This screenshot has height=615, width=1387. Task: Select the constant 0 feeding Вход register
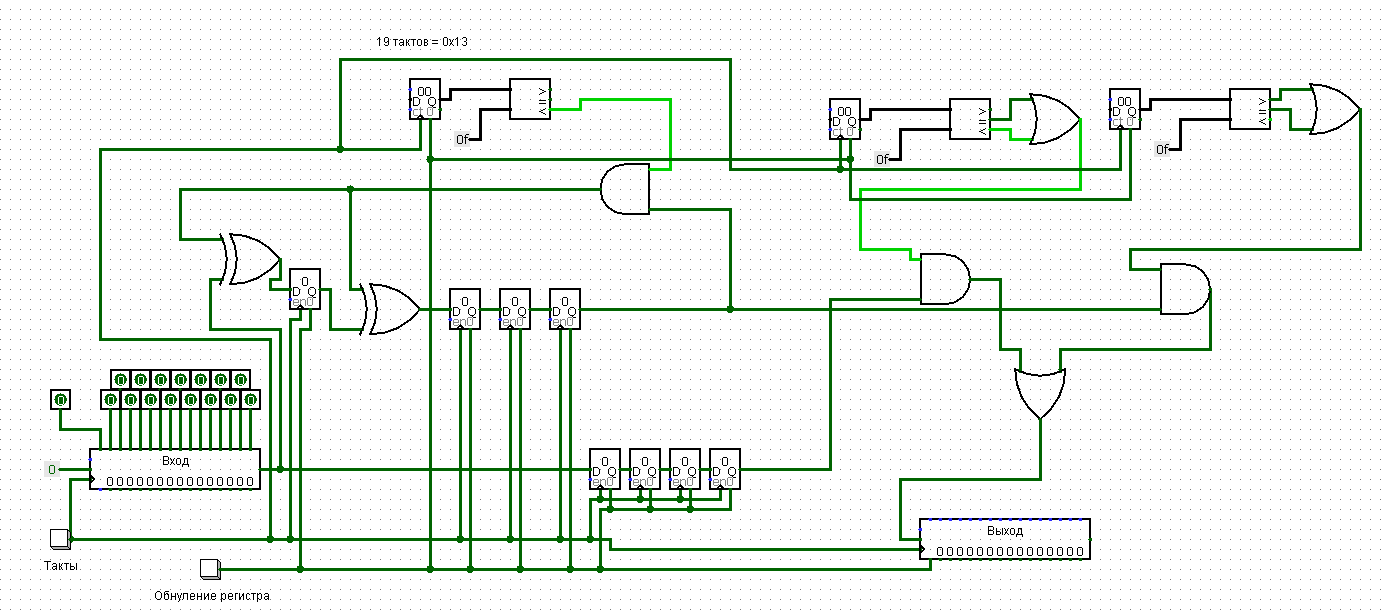pos(51,469)
